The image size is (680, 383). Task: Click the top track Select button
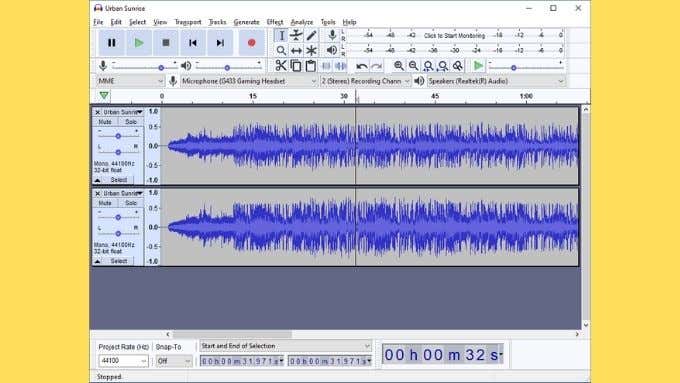[x=118, y=180]
